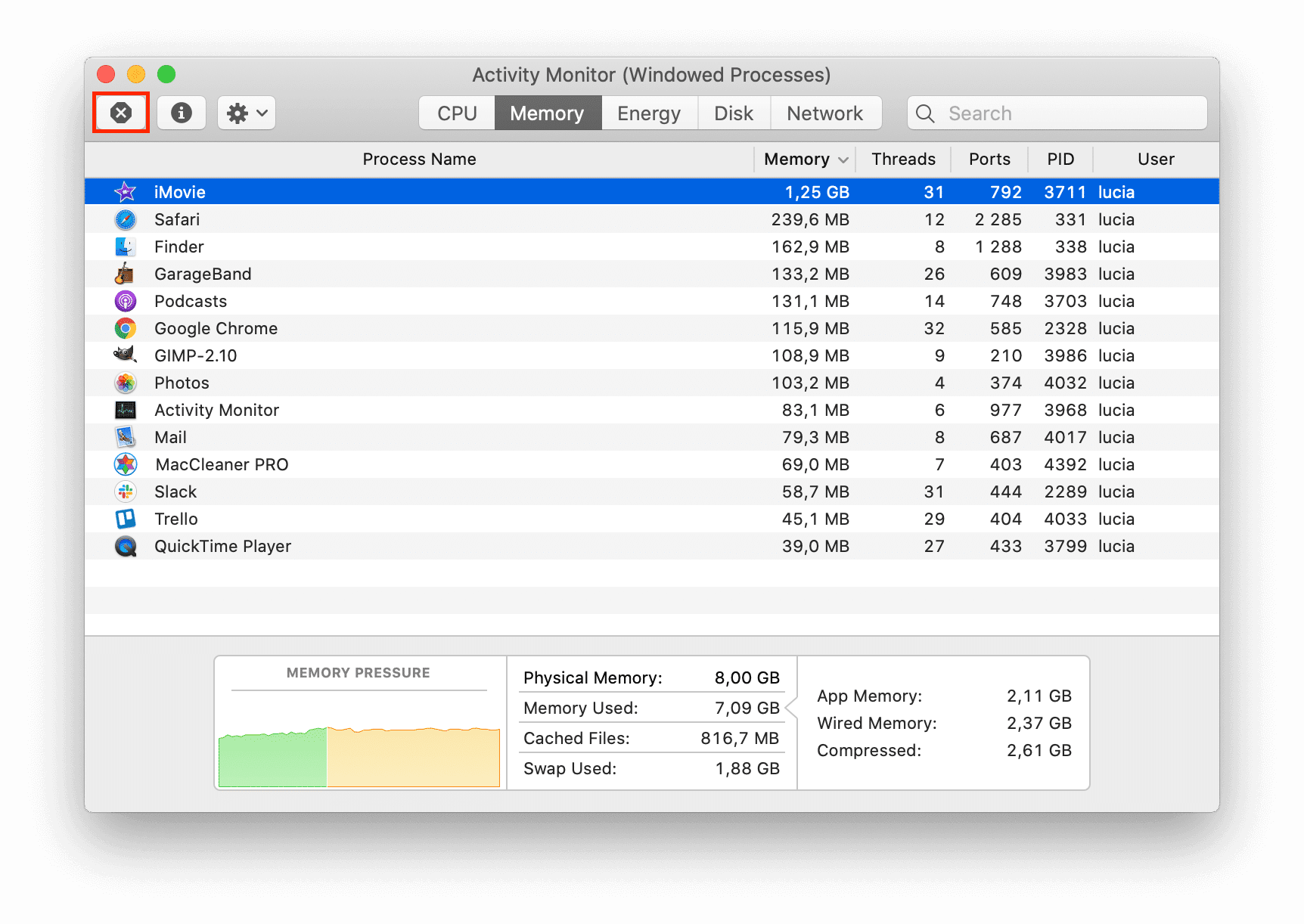1304x924 pixels.
Task: Click the Memory Used 7,09 GB value
Action: [747, 708]
